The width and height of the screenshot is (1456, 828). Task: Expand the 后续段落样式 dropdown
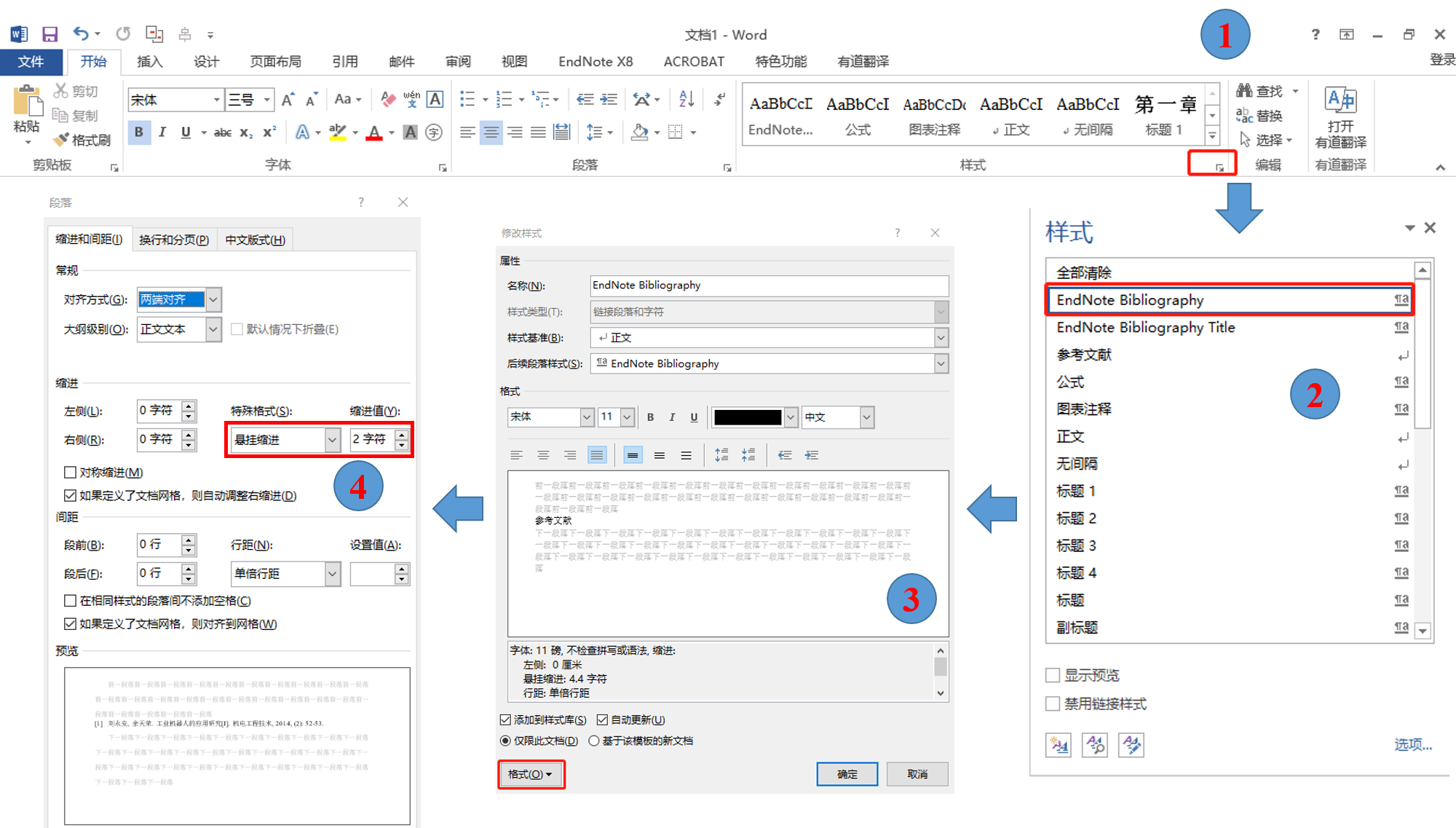941,363
